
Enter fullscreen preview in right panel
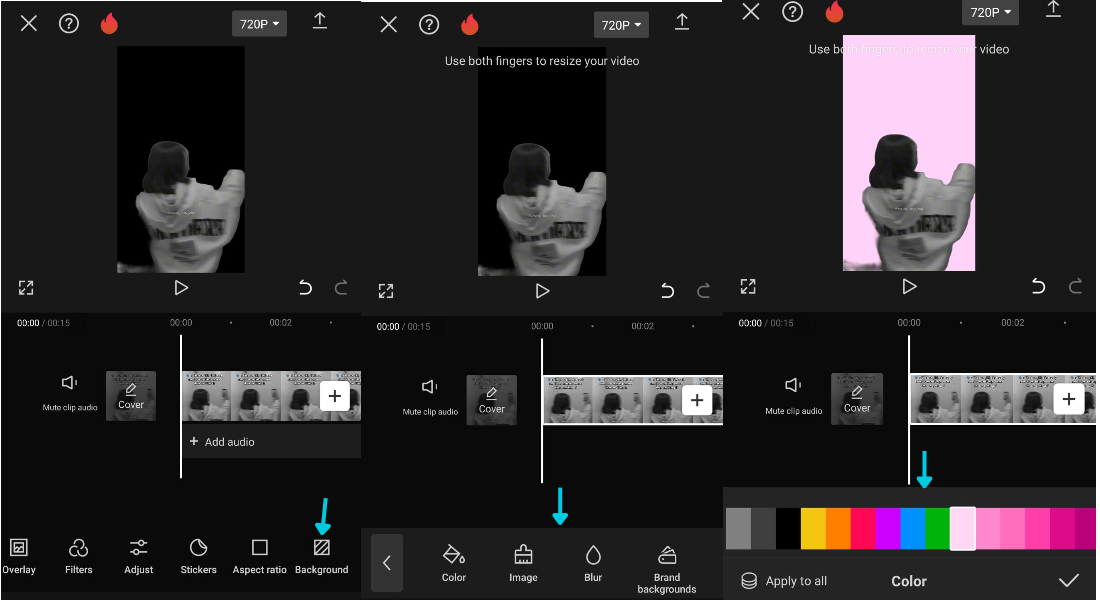click(748, 286)
